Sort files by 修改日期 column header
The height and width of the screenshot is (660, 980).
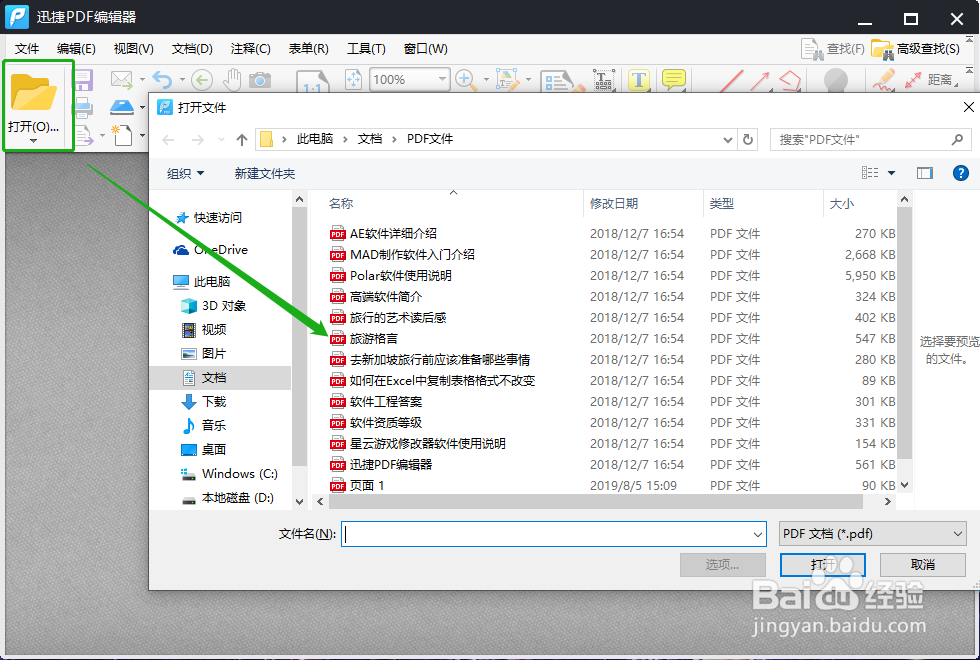614,203
